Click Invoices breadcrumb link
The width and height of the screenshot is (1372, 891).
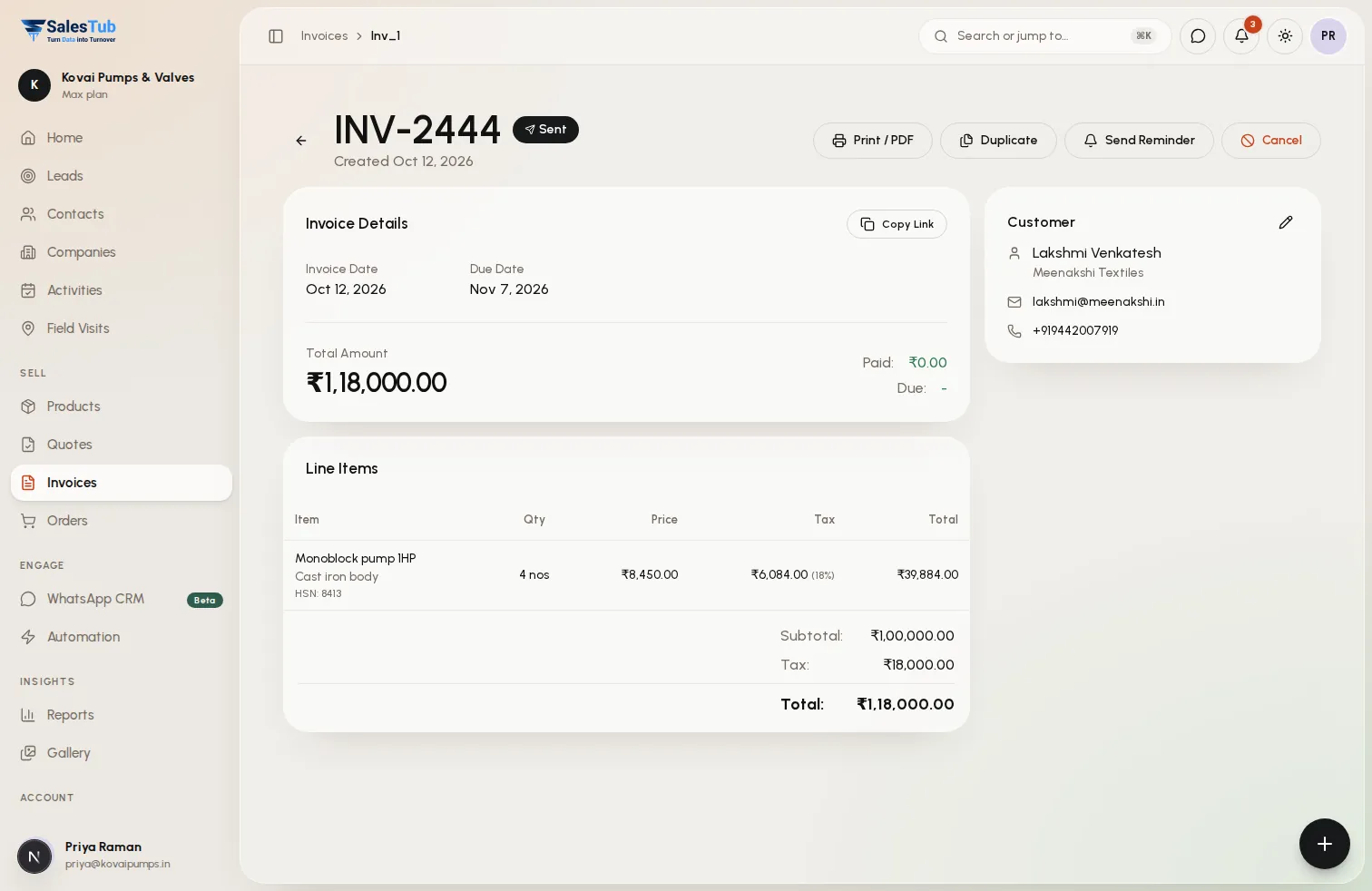324,36
